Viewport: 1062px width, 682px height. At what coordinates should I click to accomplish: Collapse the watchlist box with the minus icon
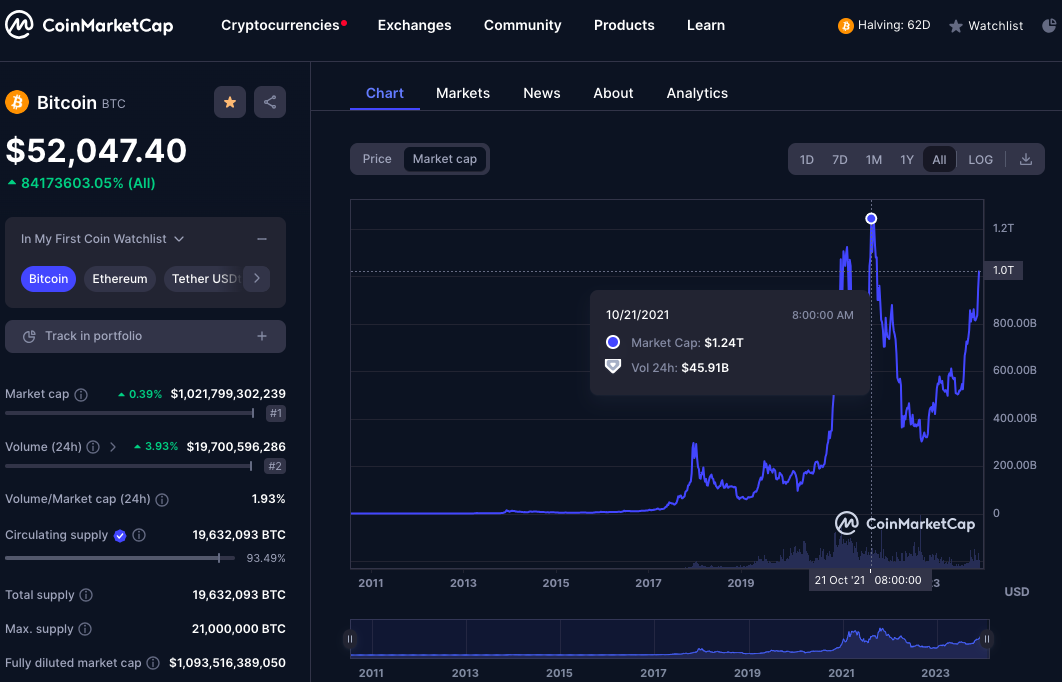(x=262, y=239)
